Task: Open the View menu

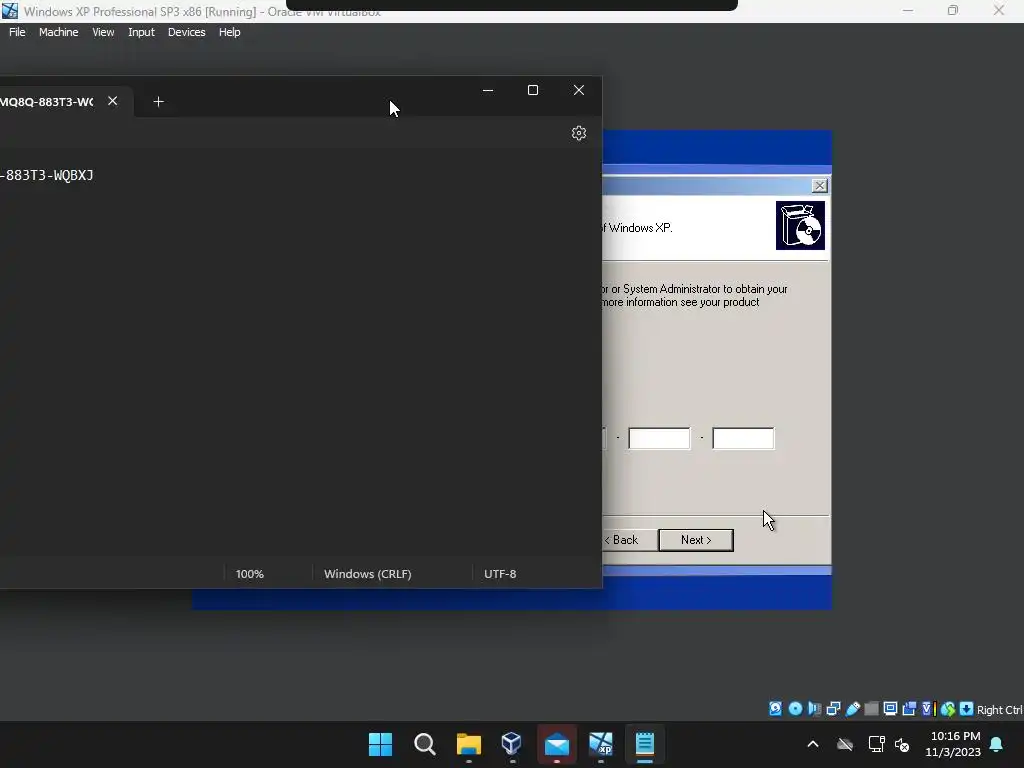Action: [103, 32]
